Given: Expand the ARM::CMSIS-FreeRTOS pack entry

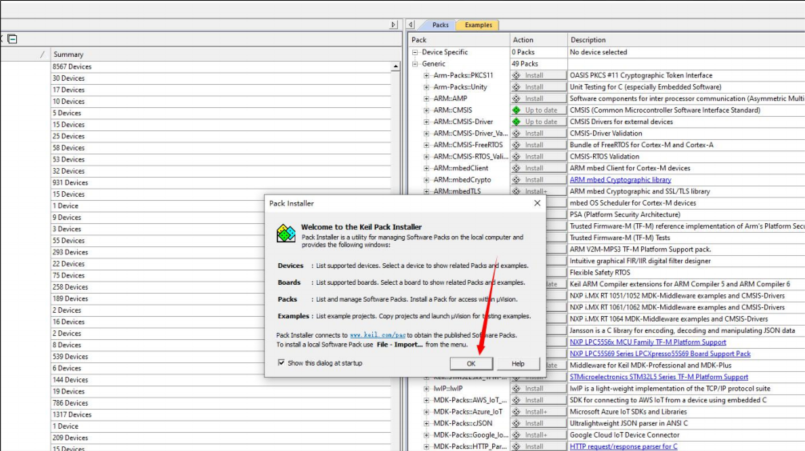Looking at the screenshot, I should tap(426, 145).
